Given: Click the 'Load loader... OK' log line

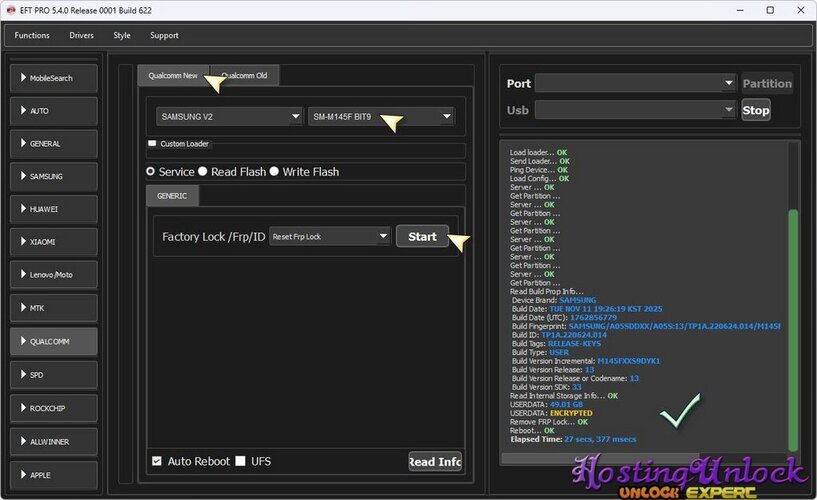Looking at the screenshot, I should point(538,153).
